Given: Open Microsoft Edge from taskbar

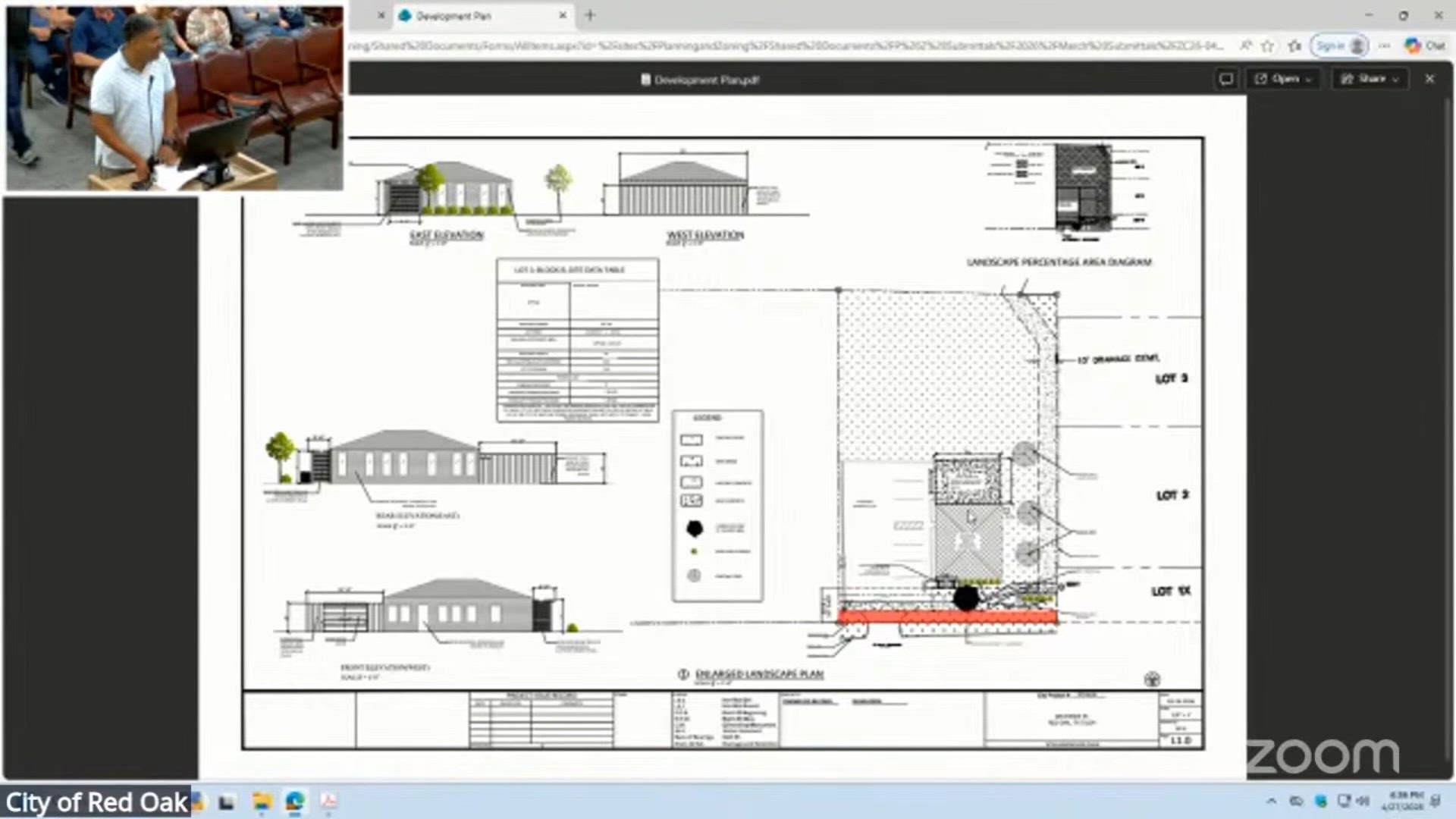Looking at the screenshot, I should pyautogui.click(x=295, y=802).
